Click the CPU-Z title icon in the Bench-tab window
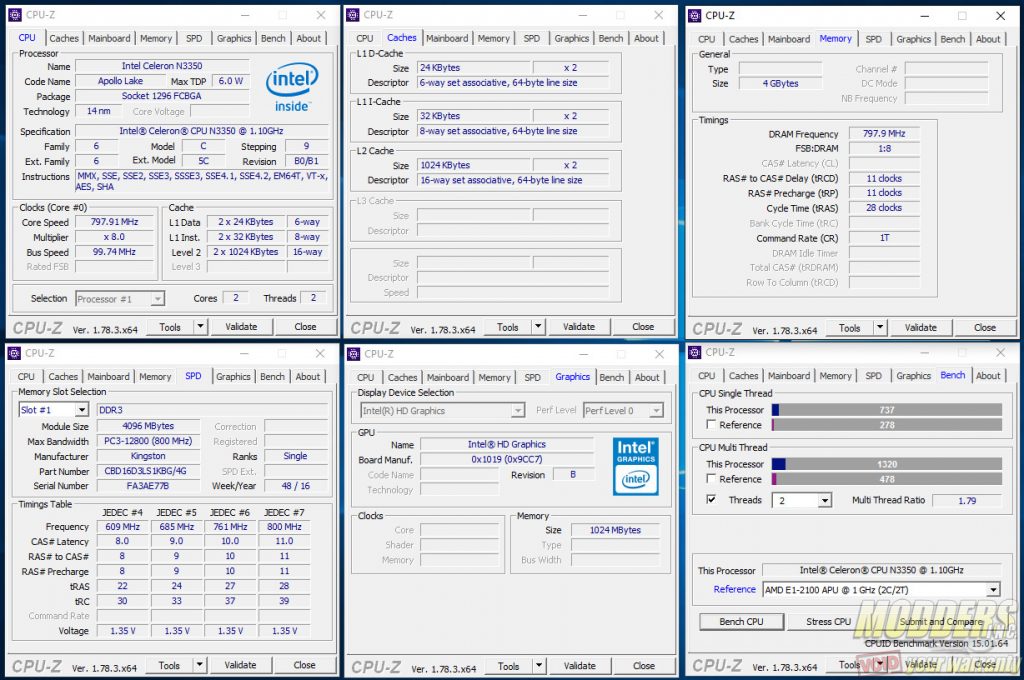Screen dimensions: 1024x680 pyautogui.click(x=694, y=352)
